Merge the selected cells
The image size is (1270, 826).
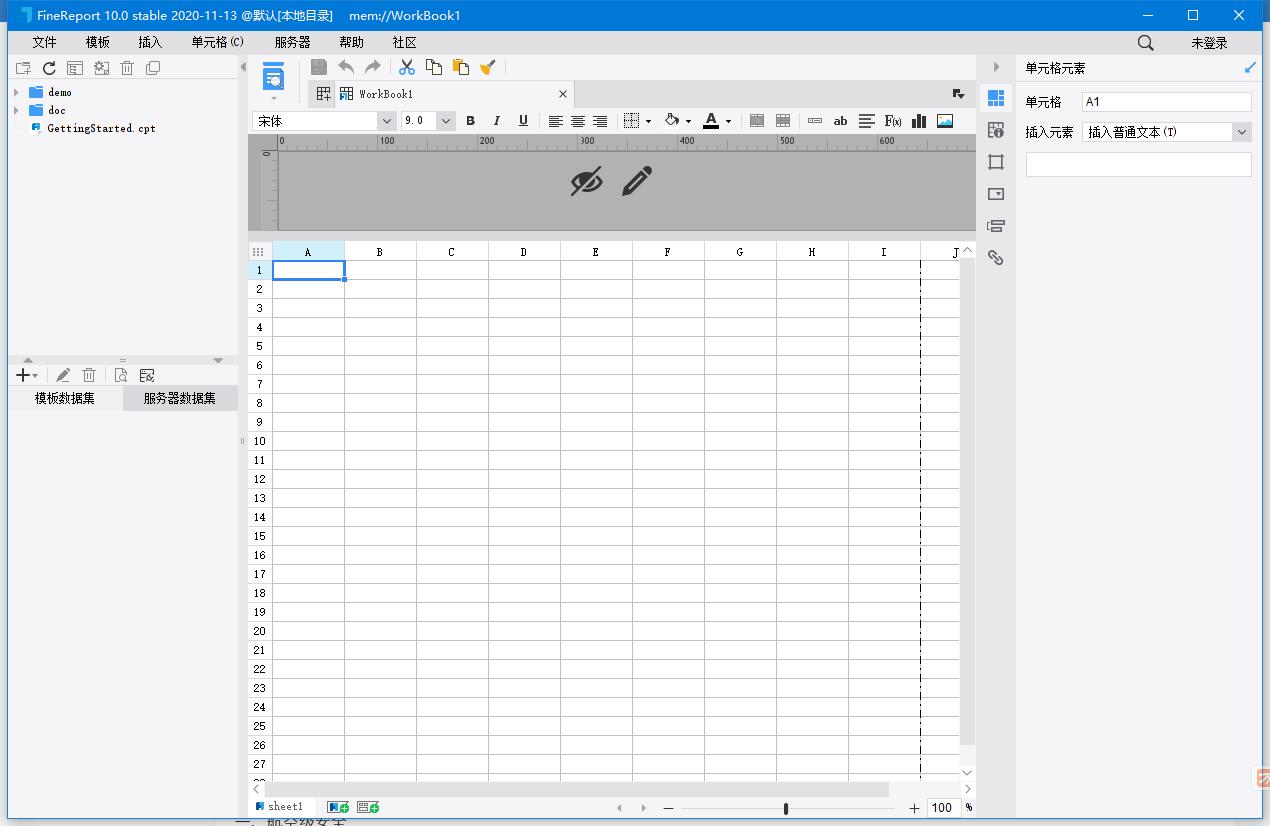pyautogui.click(x=757, y=121)
